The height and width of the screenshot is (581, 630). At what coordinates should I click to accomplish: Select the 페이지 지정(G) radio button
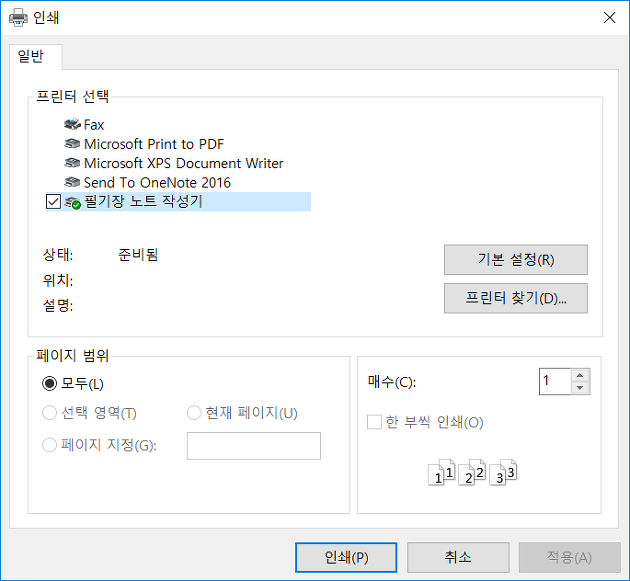click(x=49, y=445)
